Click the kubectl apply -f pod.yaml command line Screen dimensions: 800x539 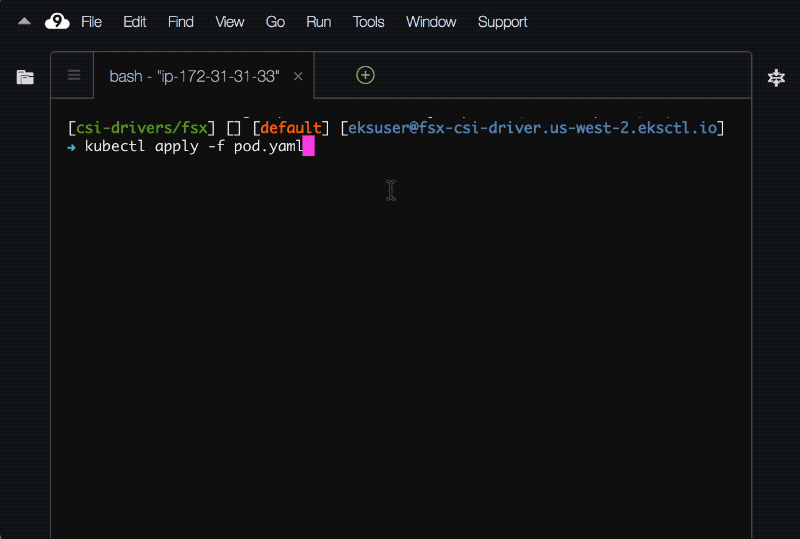coord(193,146)
